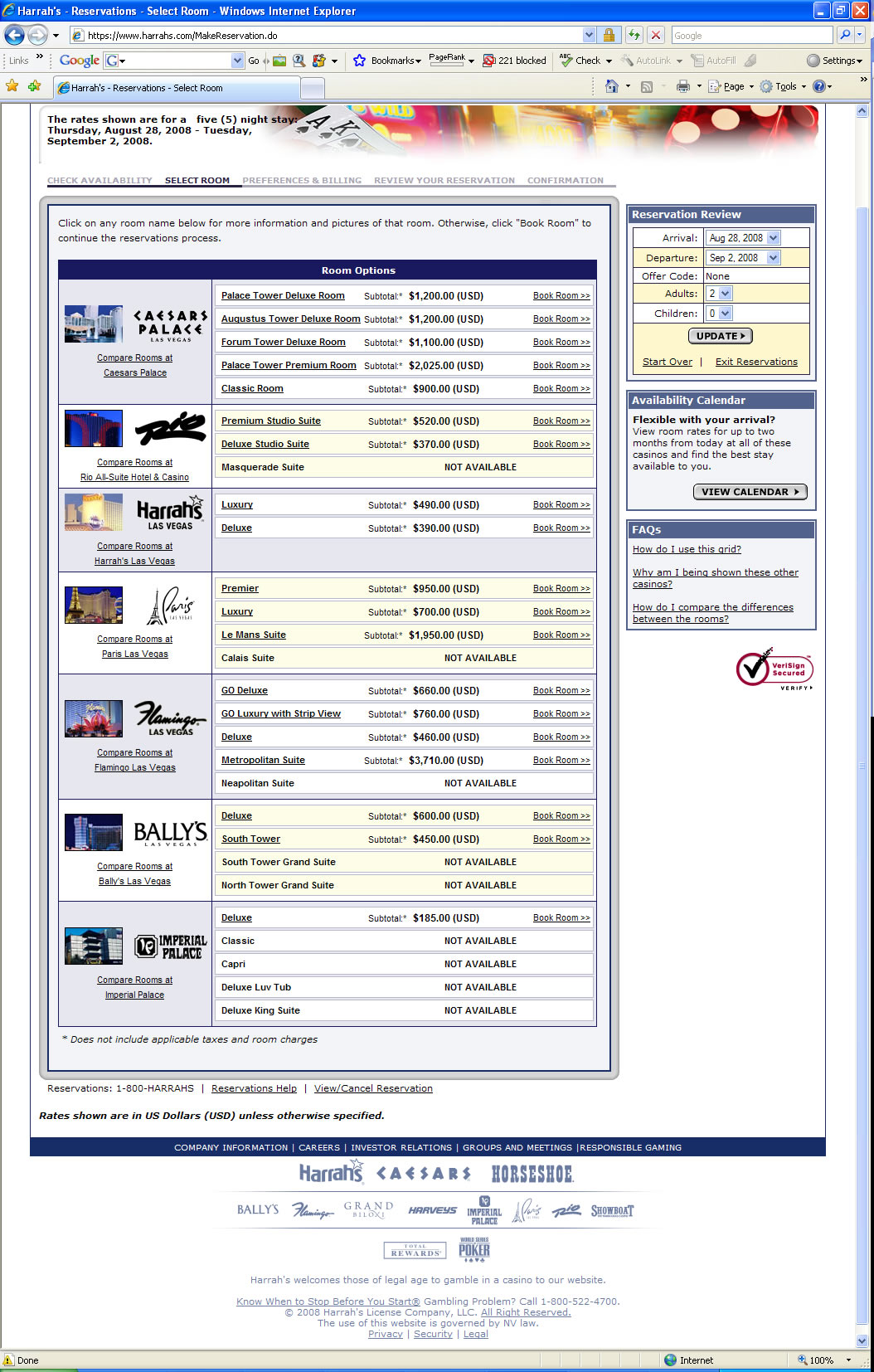Click the Imperial Palace logo in room list
Image resolution: width=874 pixels, height=1372 pixels.
(170, 946)
